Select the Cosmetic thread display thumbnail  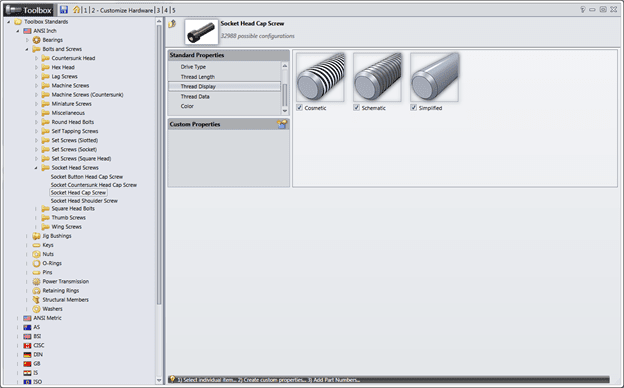pos(320,77)
